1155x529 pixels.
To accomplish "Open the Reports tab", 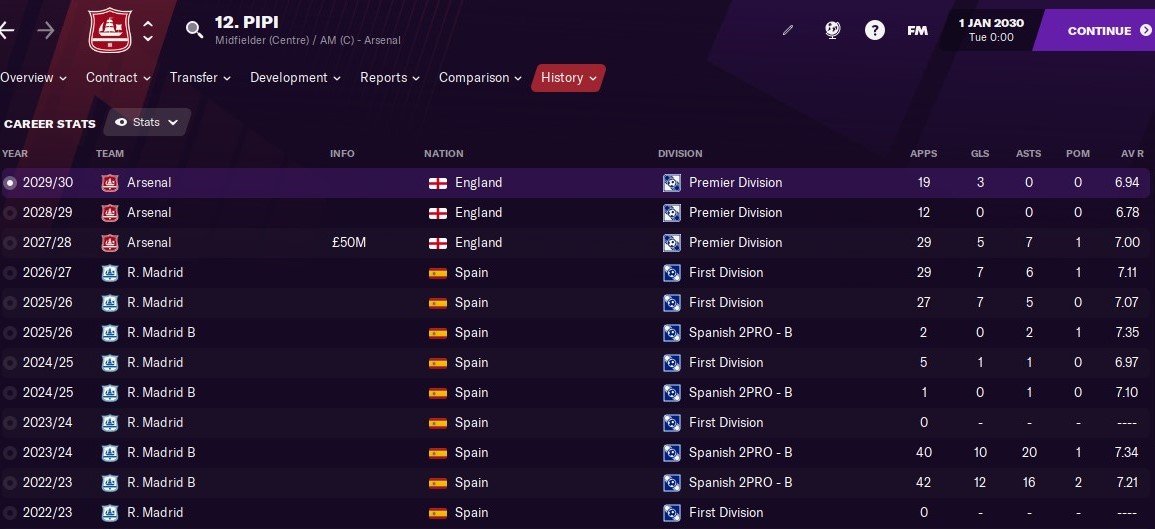I will 390,77.
